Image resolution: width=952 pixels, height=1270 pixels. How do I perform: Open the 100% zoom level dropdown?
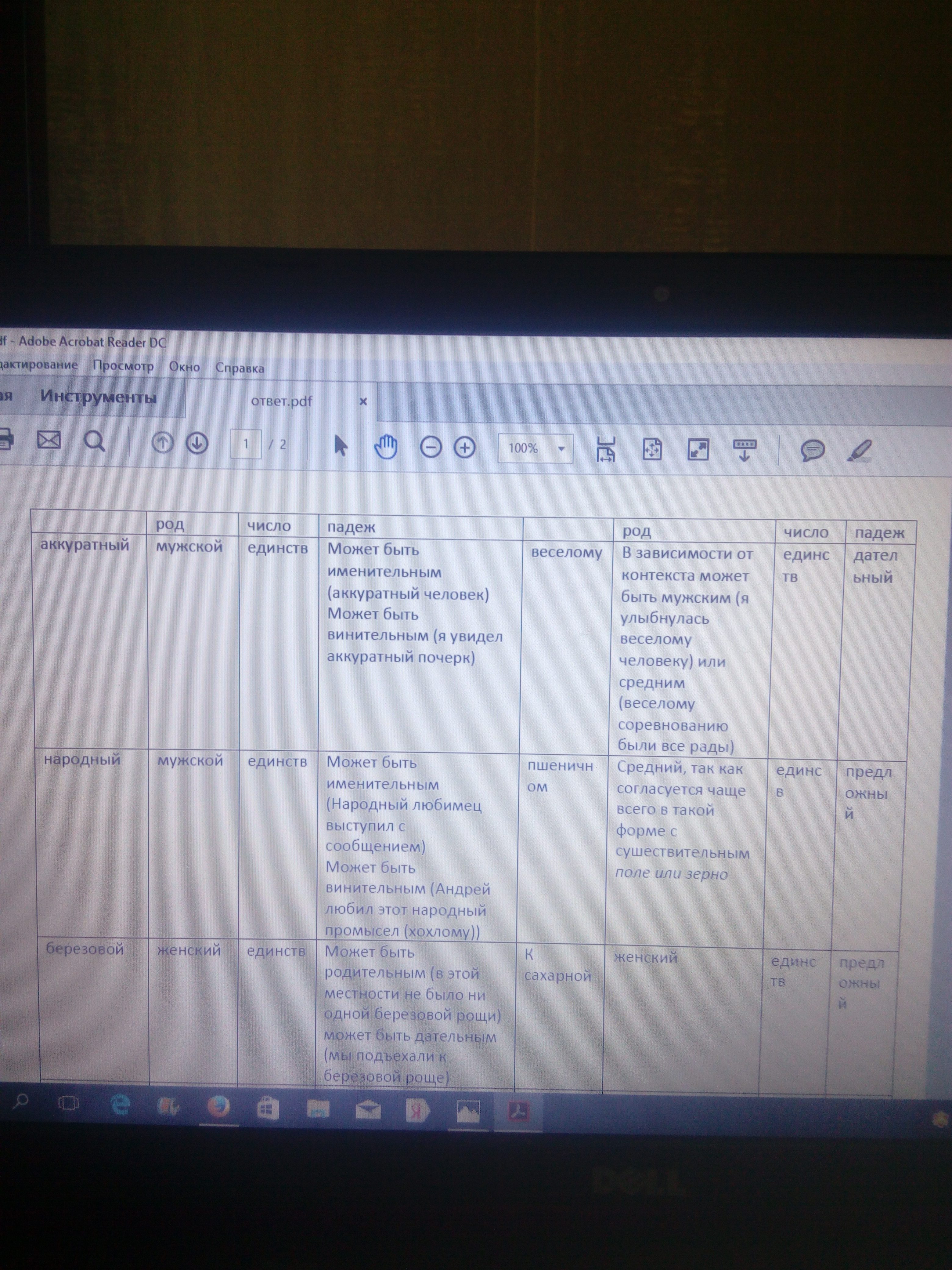point(562,449)
